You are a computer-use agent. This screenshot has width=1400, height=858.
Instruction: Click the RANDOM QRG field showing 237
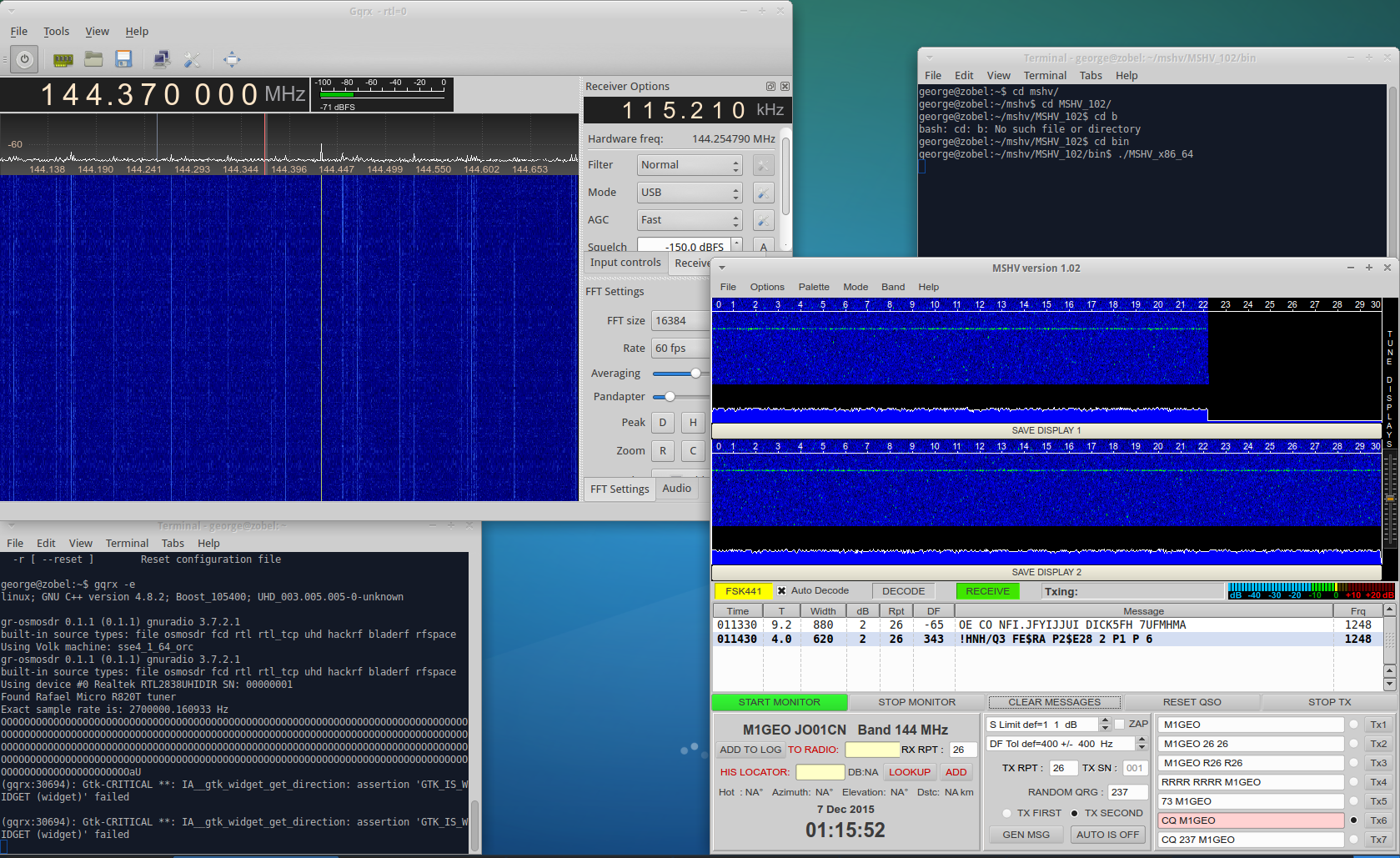(x=1129, y=792)
